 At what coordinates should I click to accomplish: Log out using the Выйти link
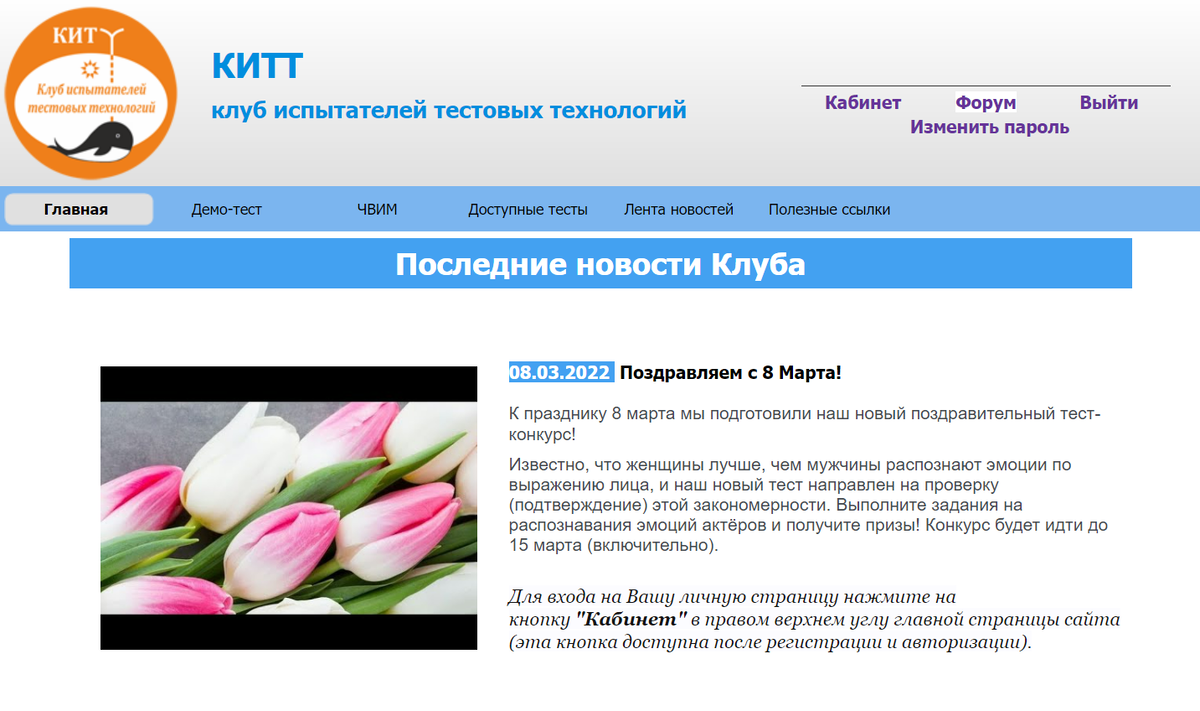click(1109, 103)
